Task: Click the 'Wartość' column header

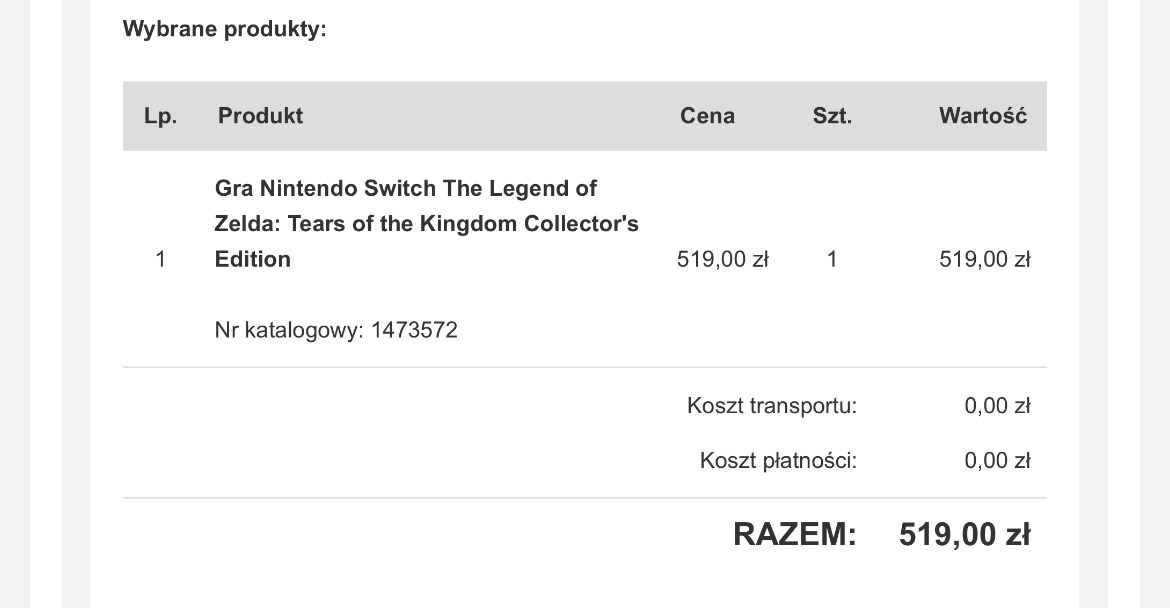Action: point(983,116)
